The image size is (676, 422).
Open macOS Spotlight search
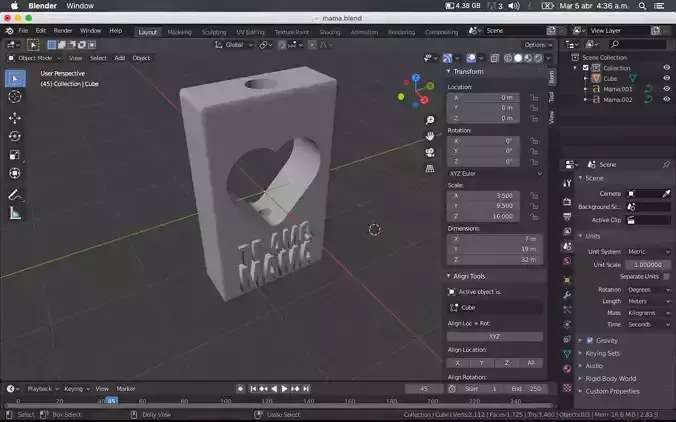point(642,6)
